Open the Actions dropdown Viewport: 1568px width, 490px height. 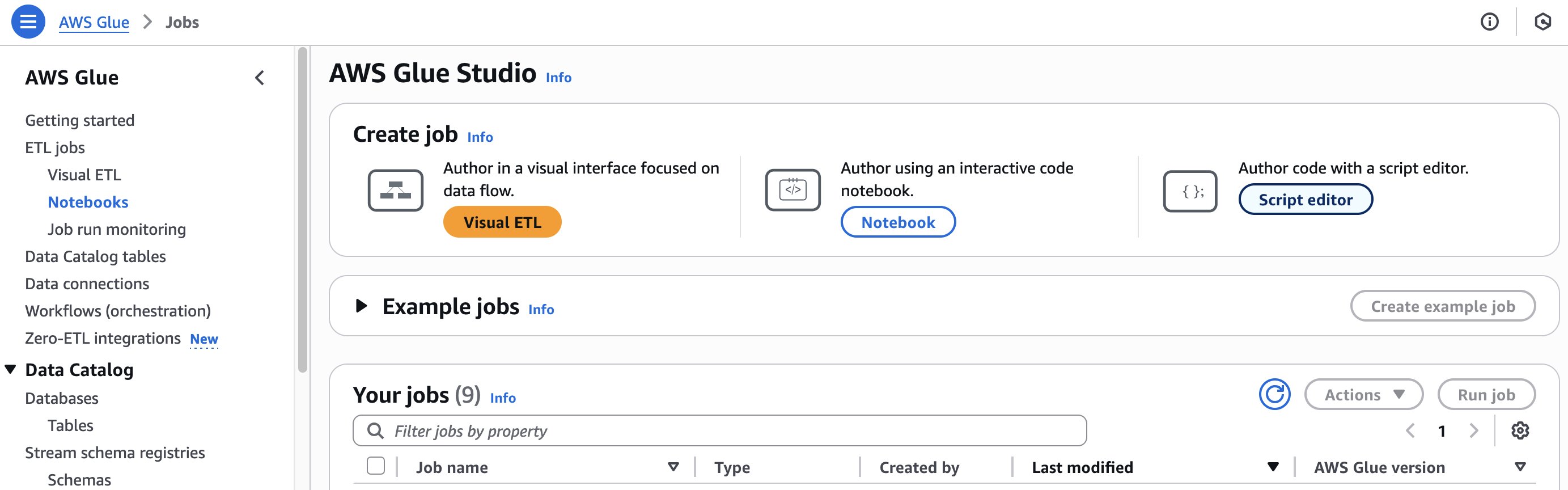click(x=1363, y=394)
